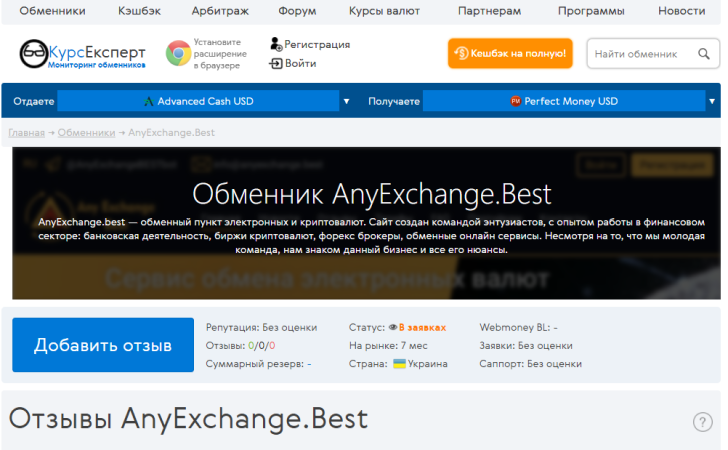Open Партнерам menu item
The width and height of the screenshot is (728, 450).
(x=489, y=11)
